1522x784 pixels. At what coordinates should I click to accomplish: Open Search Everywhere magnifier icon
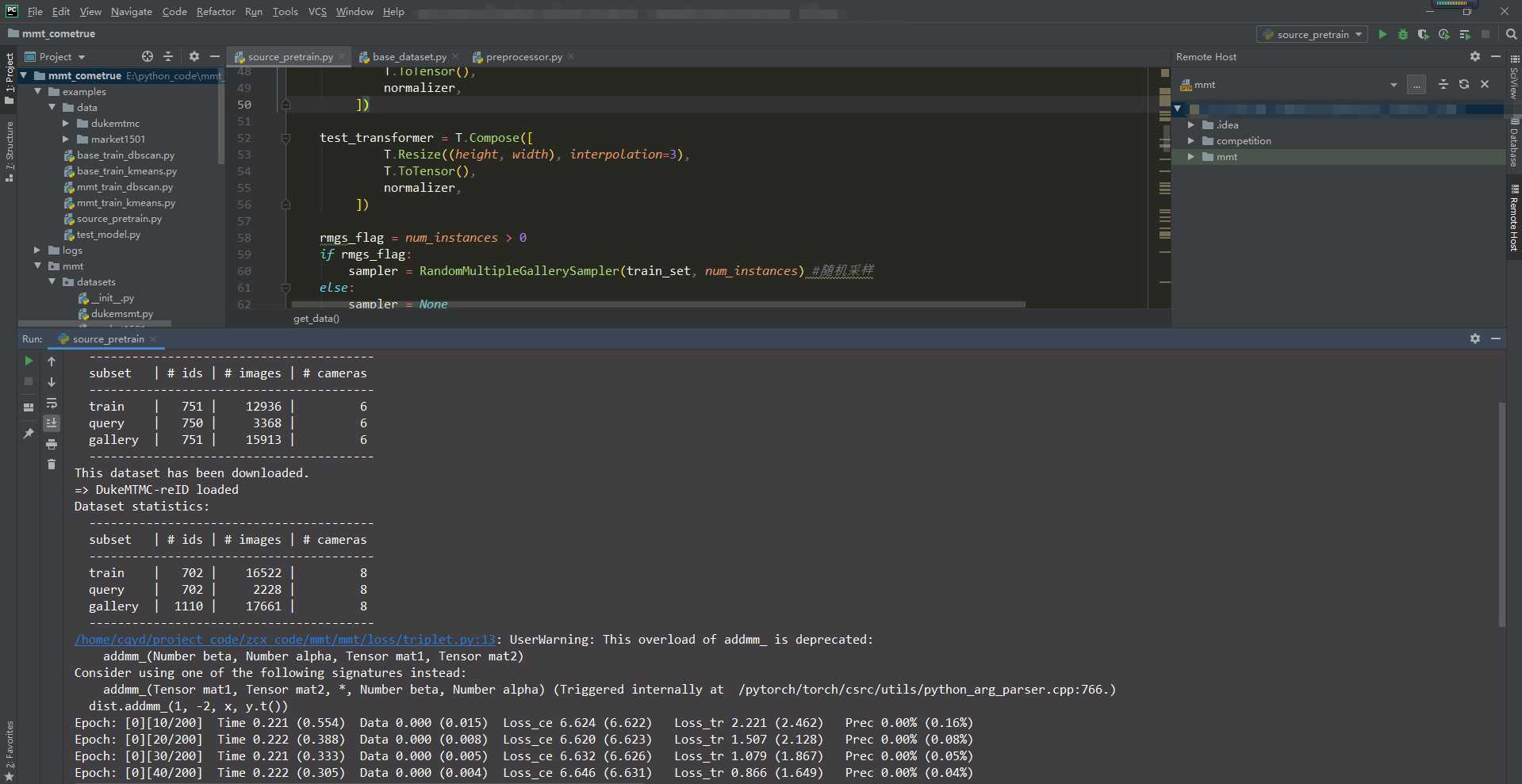(x=1511, y=34)
